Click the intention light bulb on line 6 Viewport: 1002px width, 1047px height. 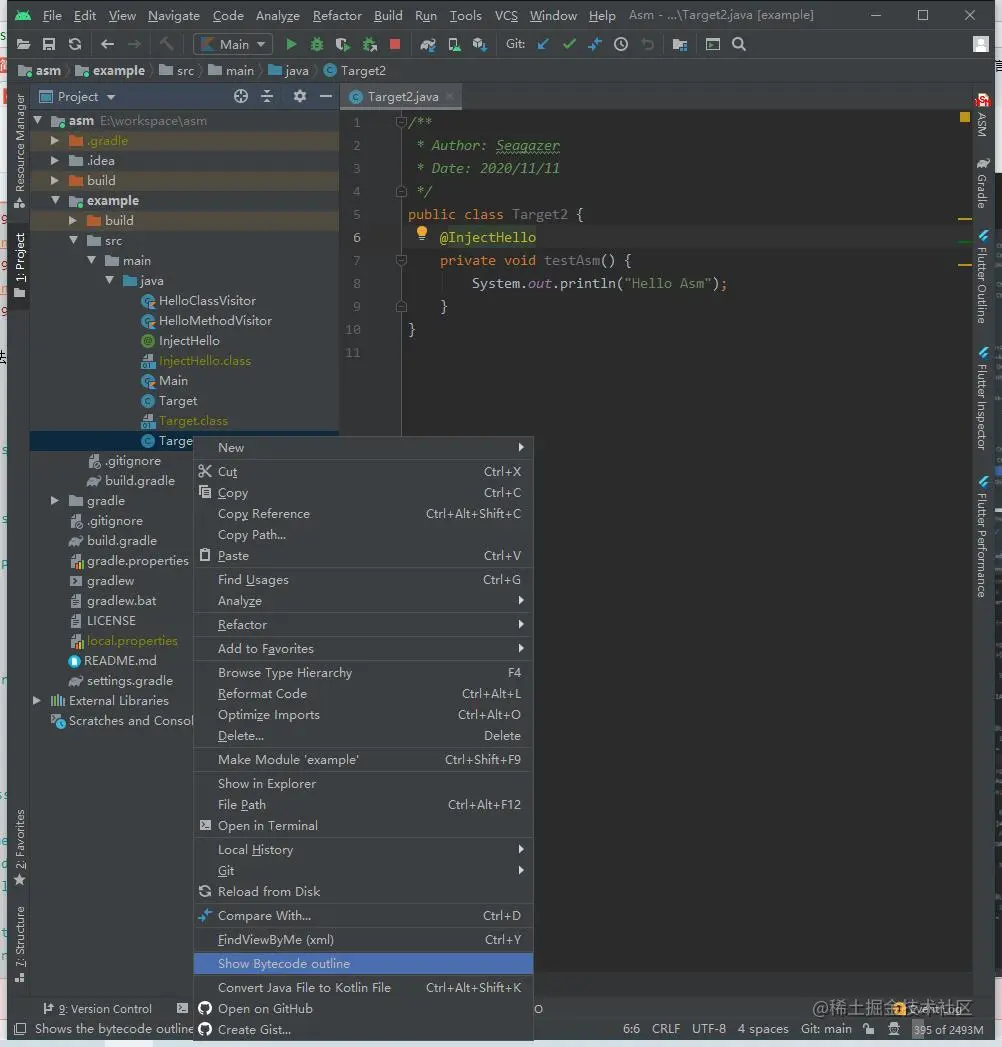point(422,233)
